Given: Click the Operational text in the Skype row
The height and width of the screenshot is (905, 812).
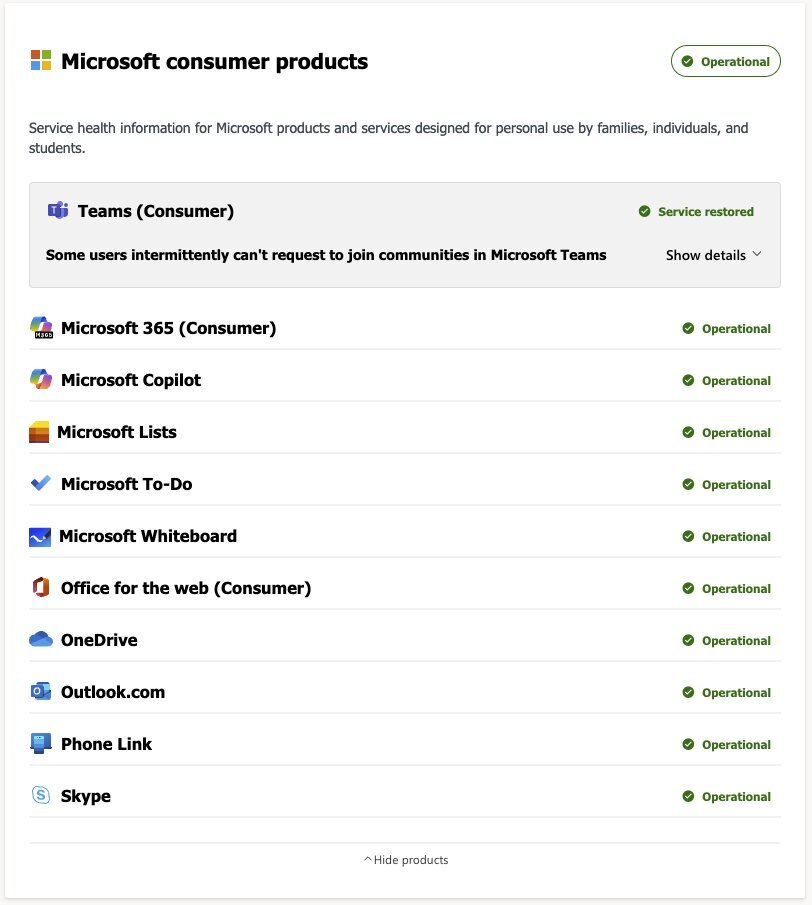Looking at the screenshot, I should [x=736, y=796].
